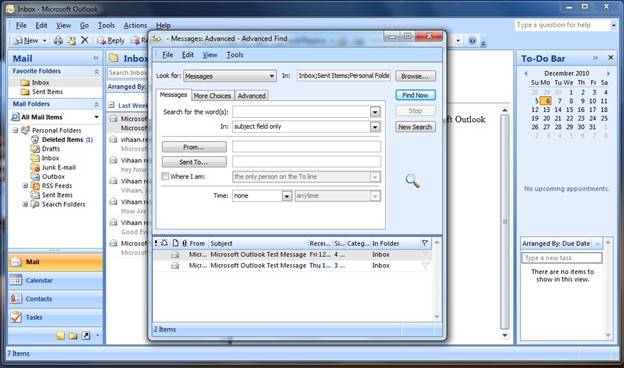Viewport: 624px width, 368px height.
Task: Click the Shortcuts icon at navigation bottom
Action: [86, 336]
